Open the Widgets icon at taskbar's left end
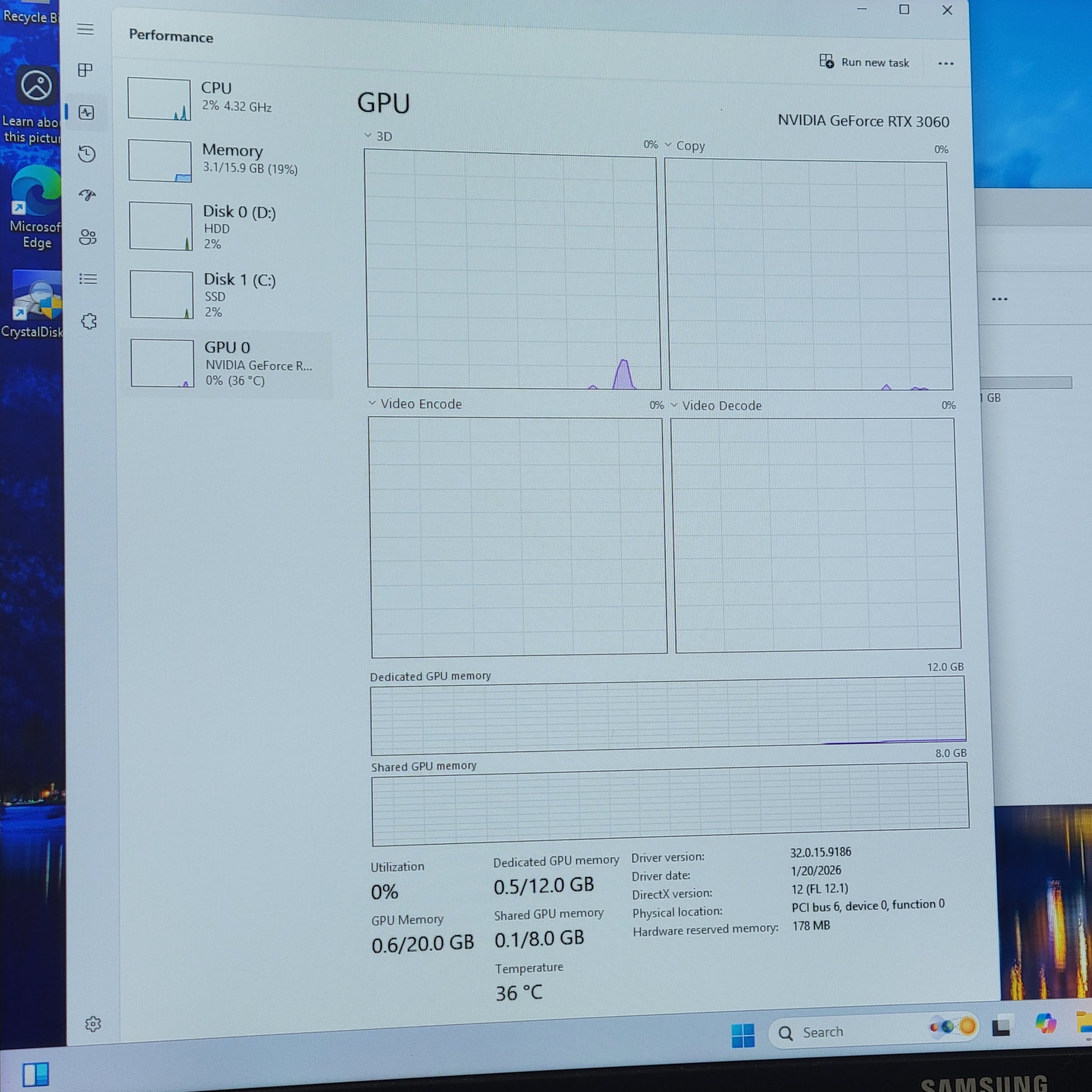 [x=35, y=1074]
